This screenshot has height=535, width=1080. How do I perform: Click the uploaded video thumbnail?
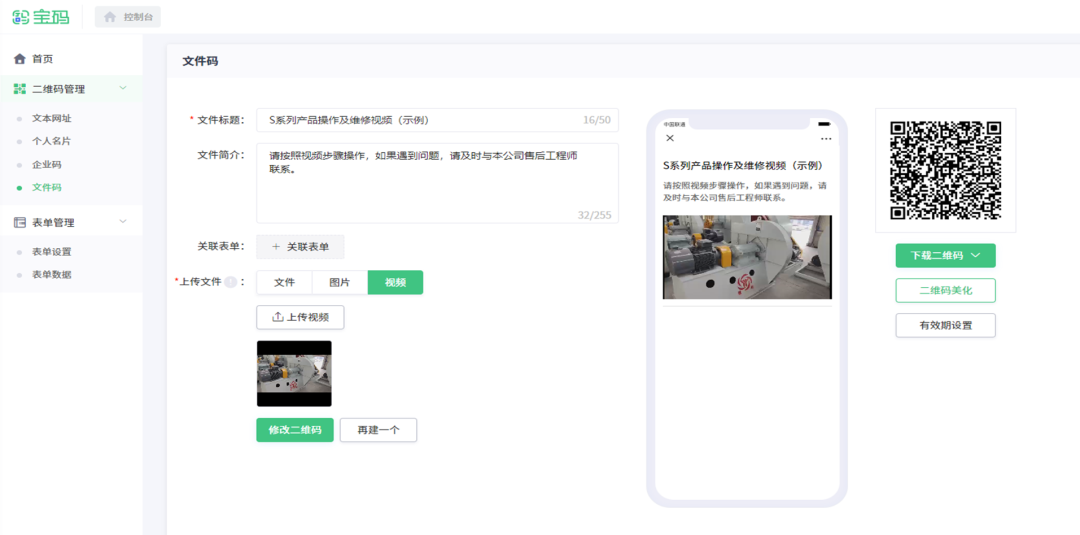(x=294, y=373)
